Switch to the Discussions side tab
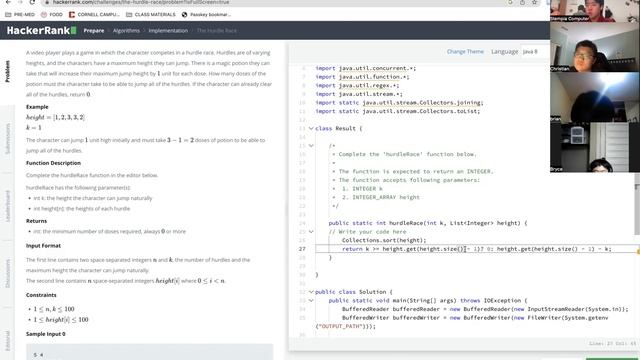640x360 pixels. point(7,273)
